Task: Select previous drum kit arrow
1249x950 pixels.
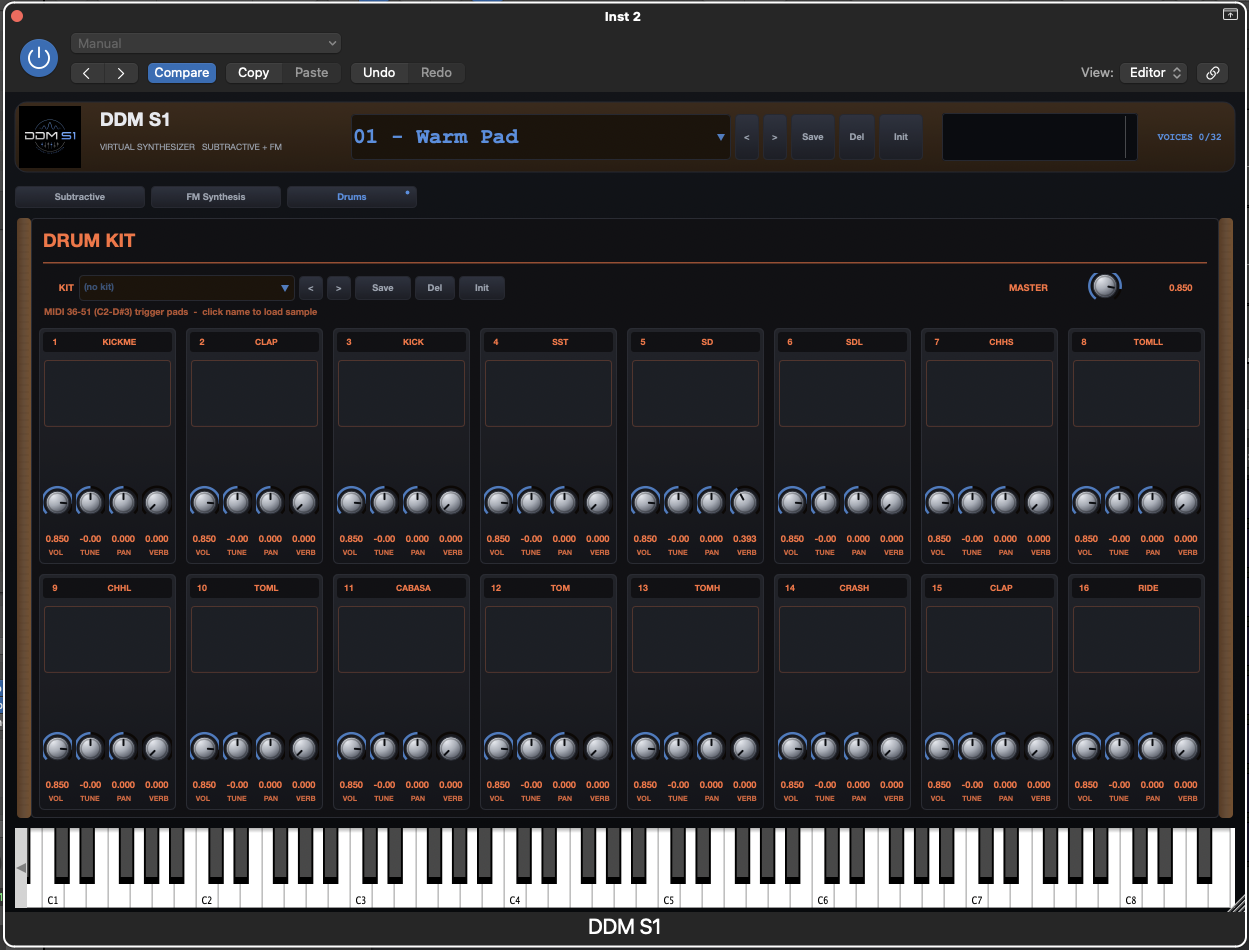Action: [x=311, y=288]
